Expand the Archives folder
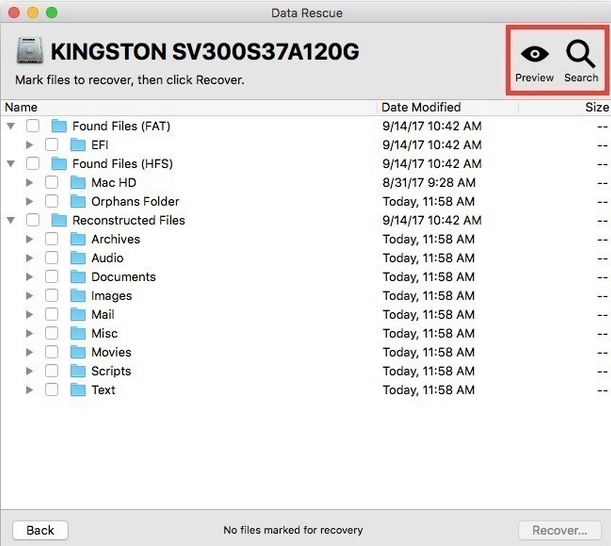 pos(29,239)
